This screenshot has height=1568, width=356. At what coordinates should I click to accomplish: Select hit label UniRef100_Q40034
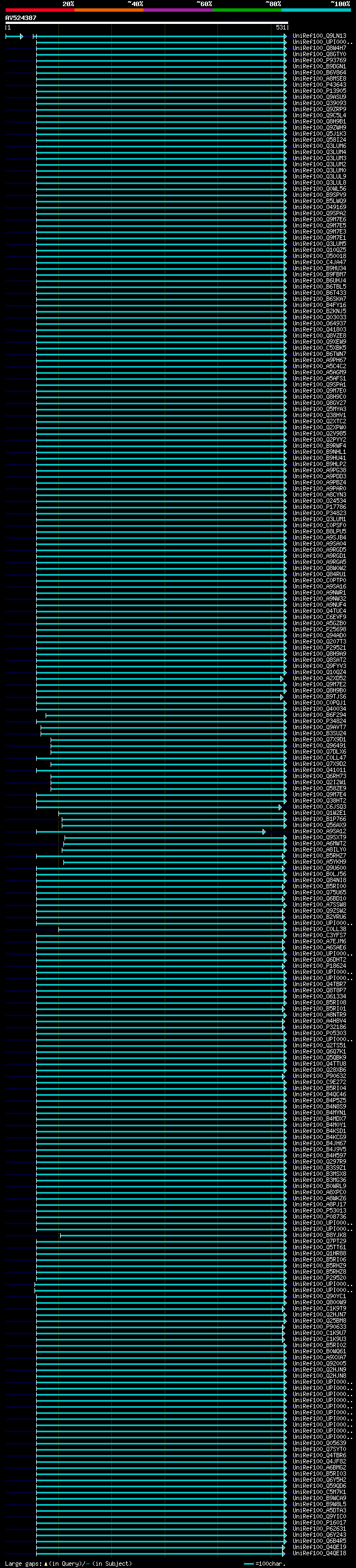[x=319, y=709]
